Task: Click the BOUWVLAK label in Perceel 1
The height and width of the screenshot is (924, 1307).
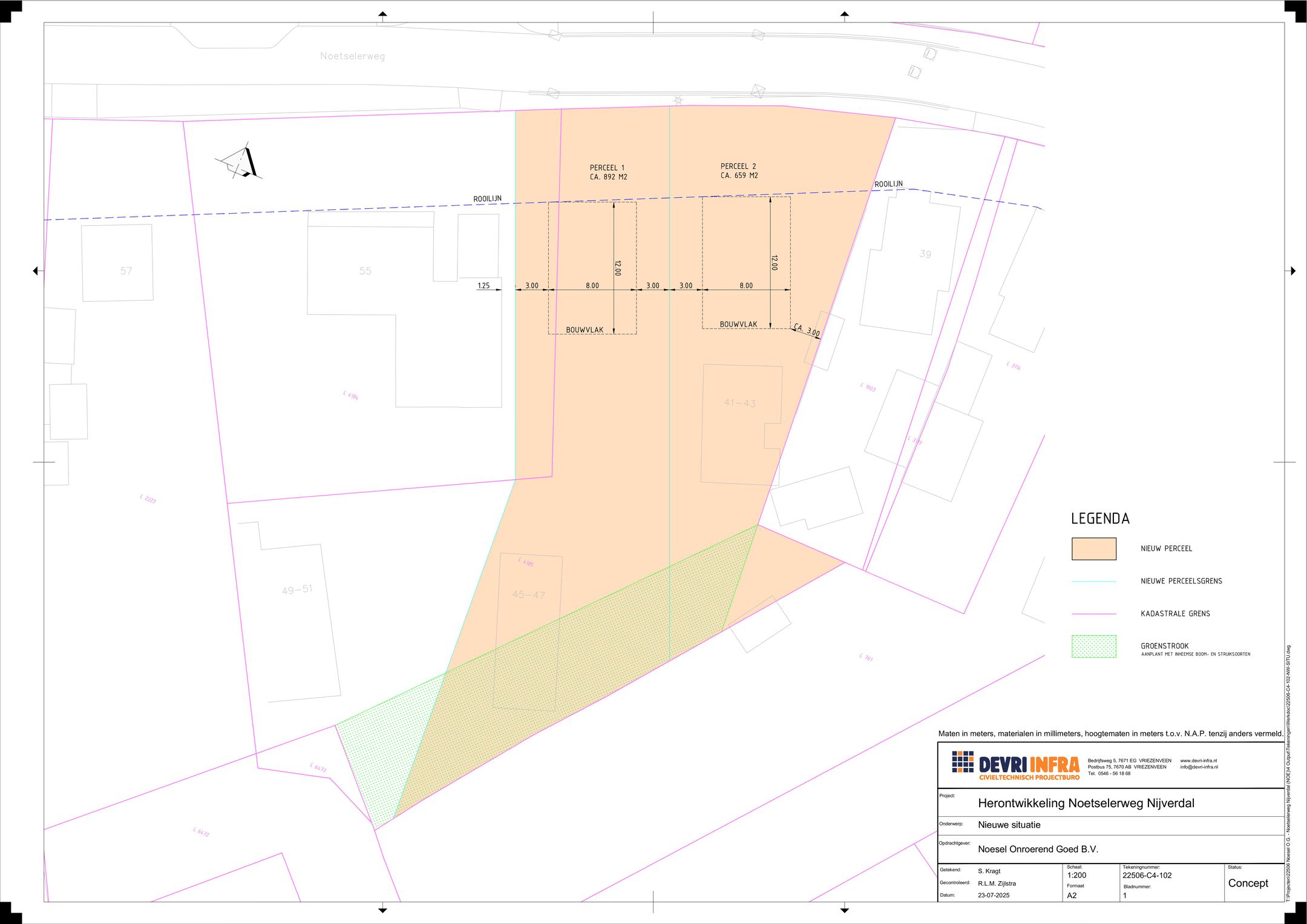Action: pyautogui.click(x=585, y=330)
